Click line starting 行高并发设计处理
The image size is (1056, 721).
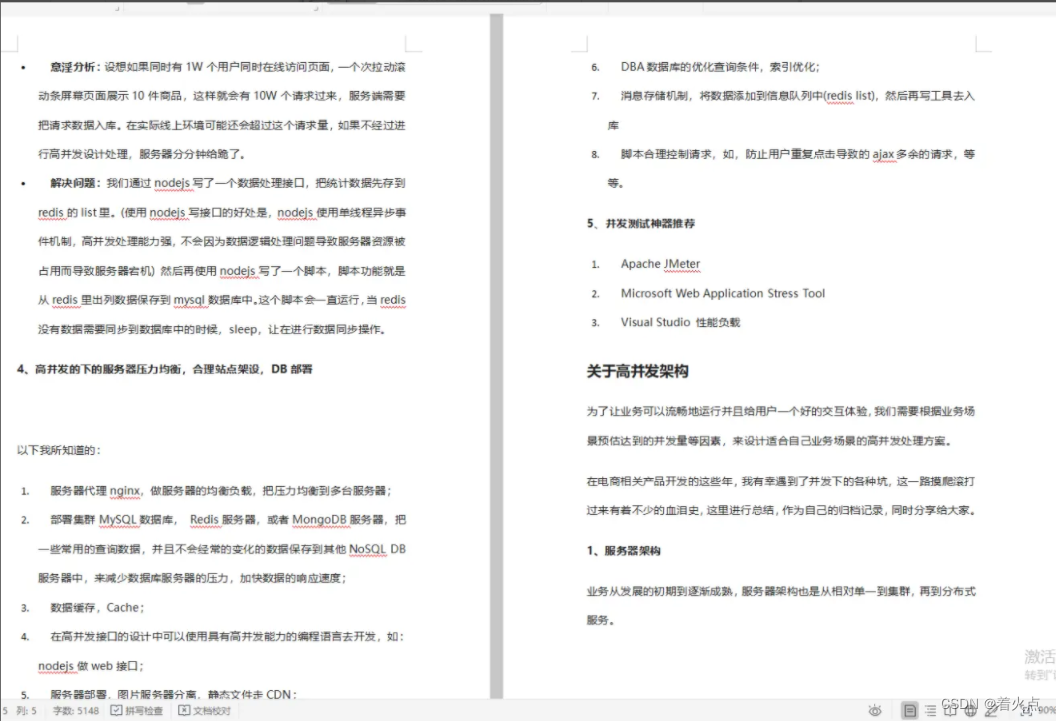(x=141, y=154)
